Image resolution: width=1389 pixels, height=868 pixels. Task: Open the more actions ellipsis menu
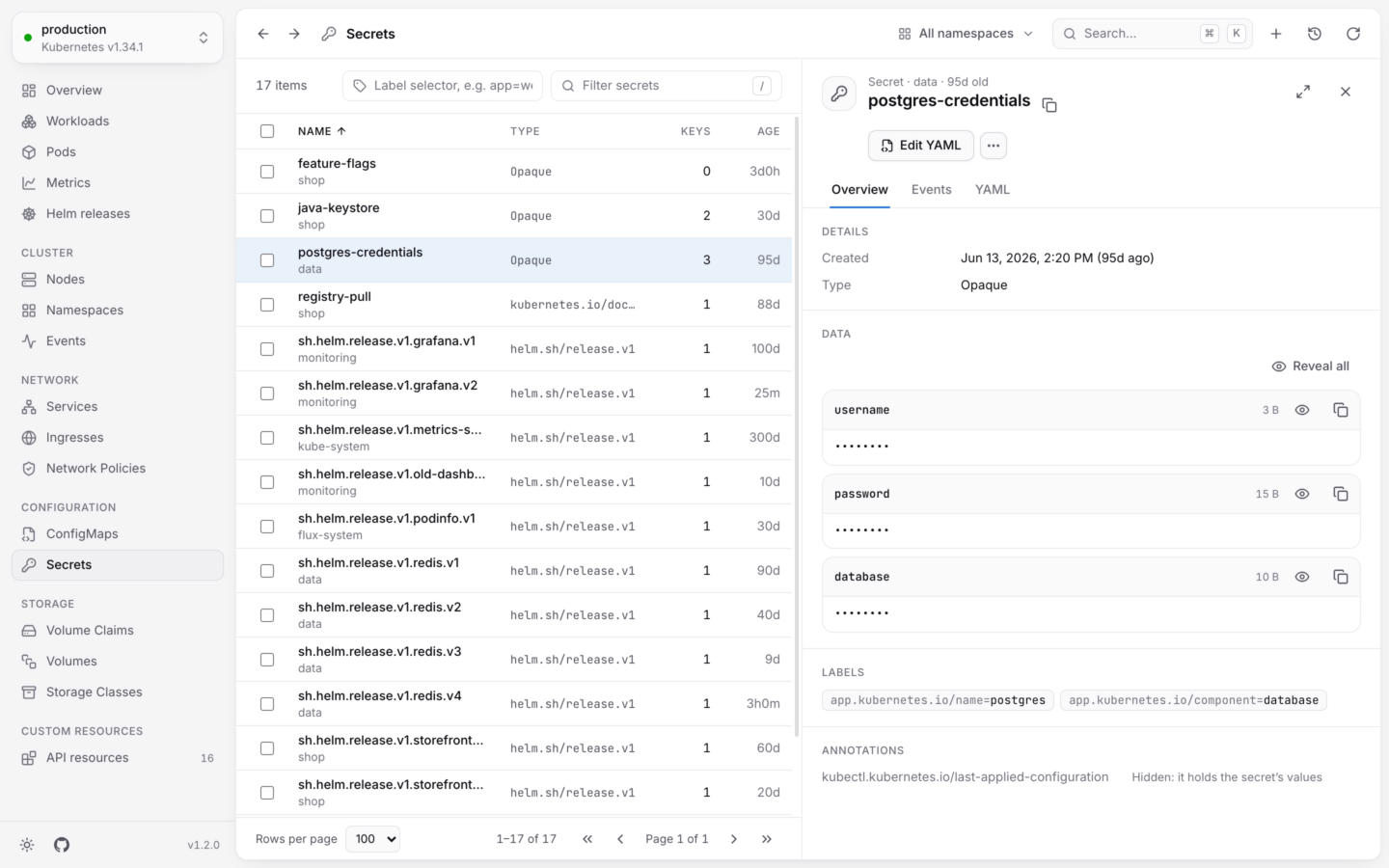pyautogui.click(x=994, y=146)
